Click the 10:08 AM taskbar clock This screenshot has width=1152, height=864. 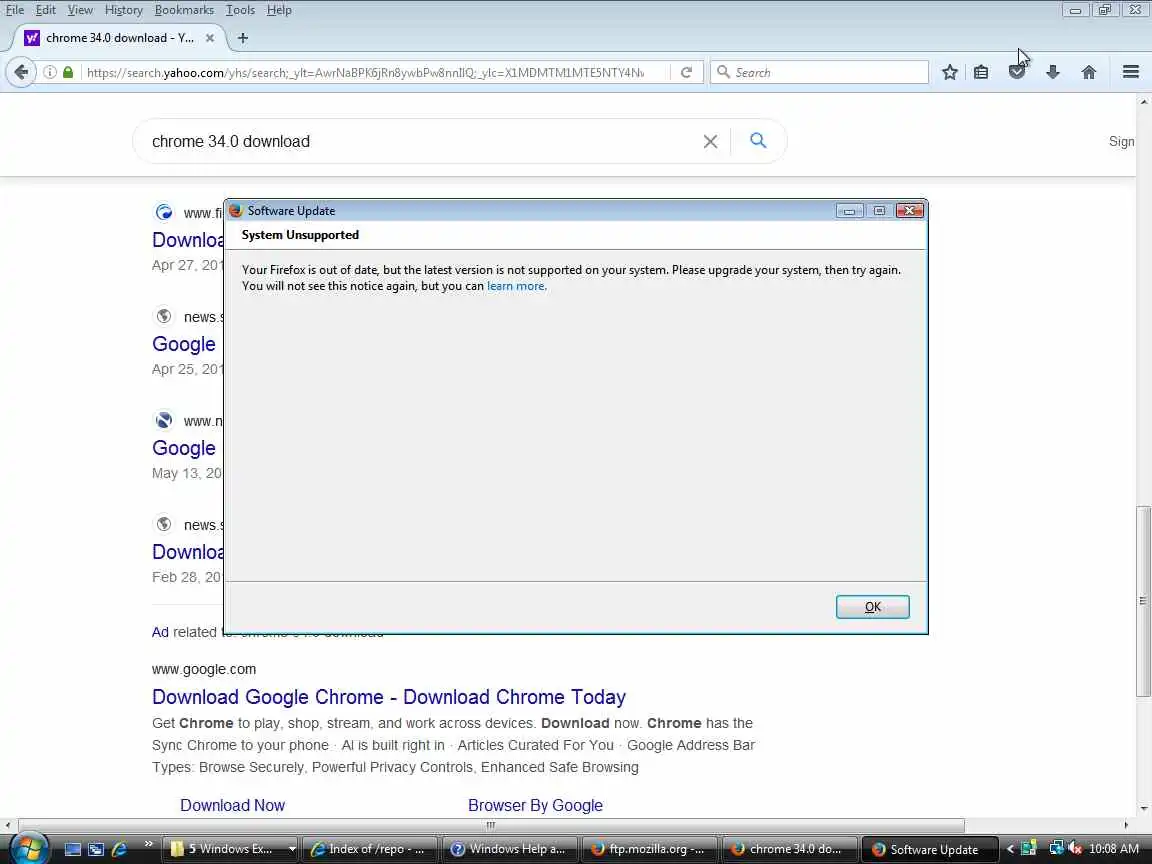(1114, 849)
